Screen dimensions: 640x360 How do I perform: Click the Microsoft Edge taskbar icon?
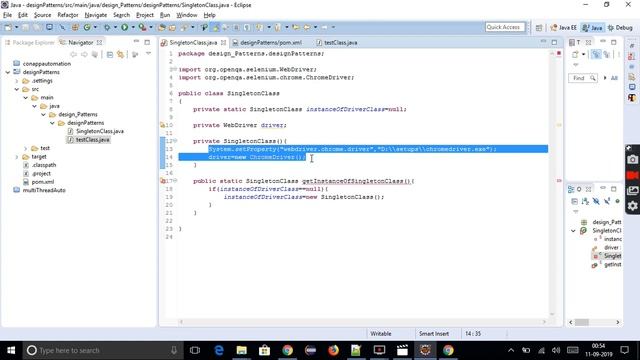[219, 350]
